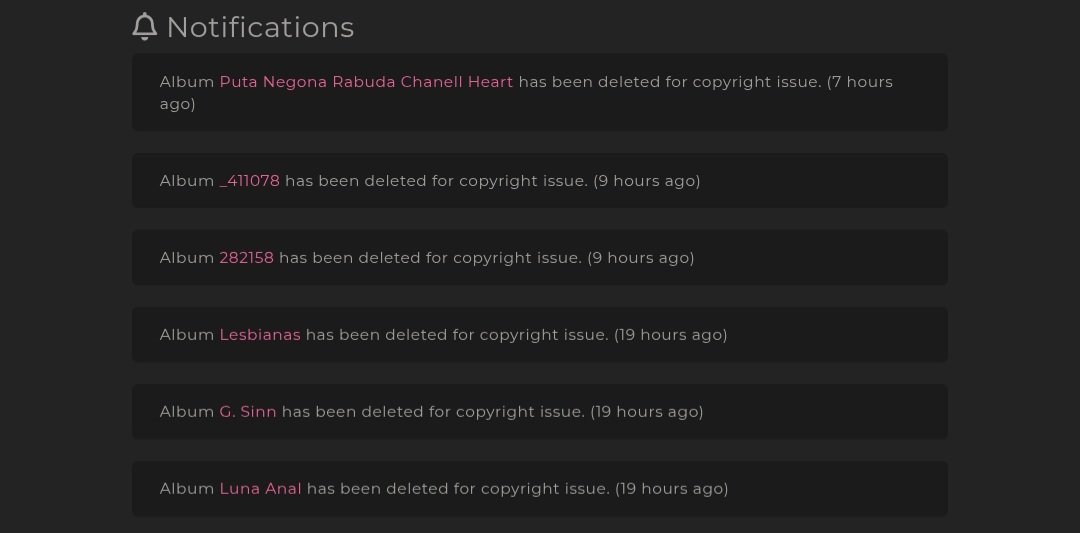Click the timestamp in the 282158 notification
Screen dimensions: 1080x533
pyautogui.click(x=641, y=258)
